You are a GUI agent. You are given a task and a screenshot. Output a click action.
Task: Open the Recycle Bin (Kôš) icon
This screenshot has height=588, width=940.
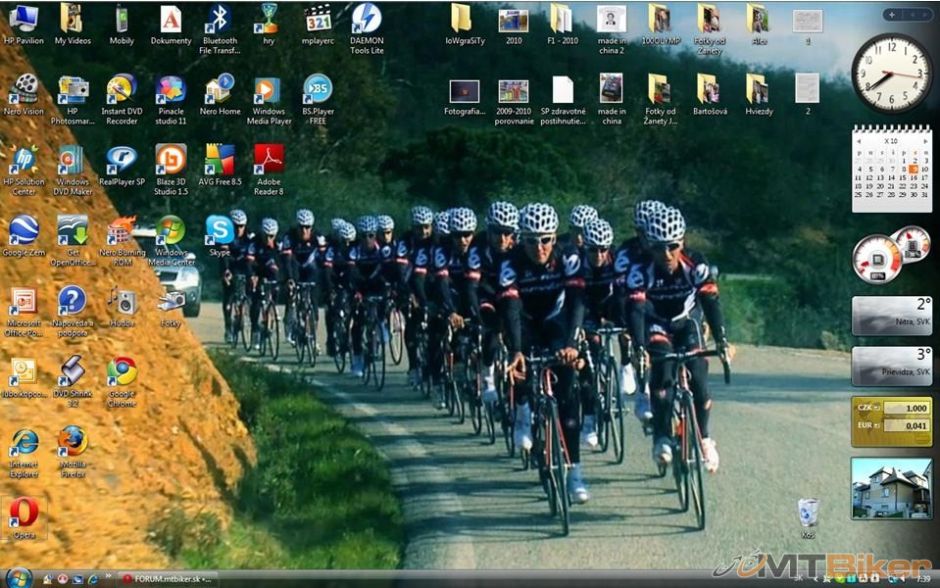pos(808,513)
